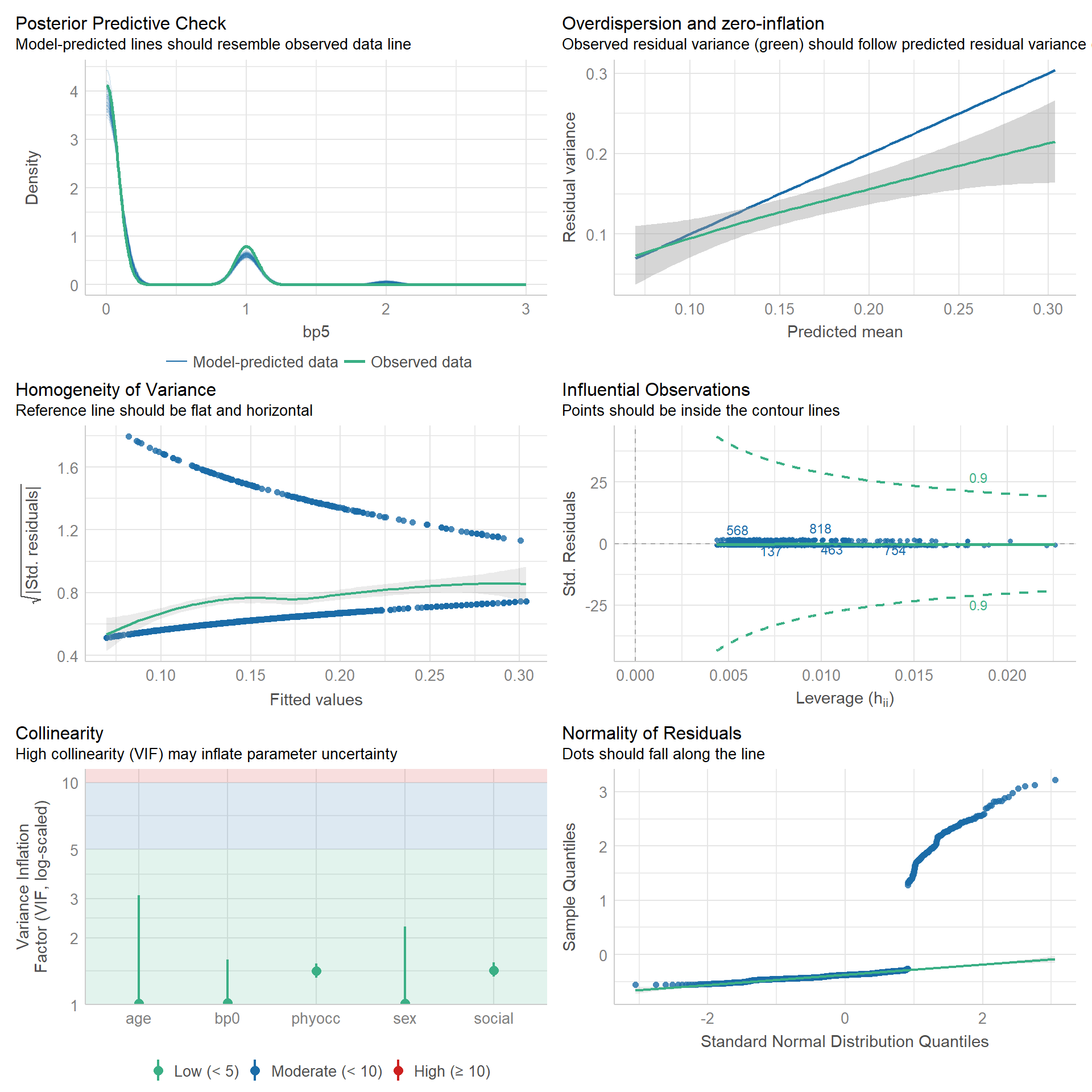Click the red High (≥ 10) legend marker
The width and height of the screenshot is (1092, 1092).
[398, 1071]
